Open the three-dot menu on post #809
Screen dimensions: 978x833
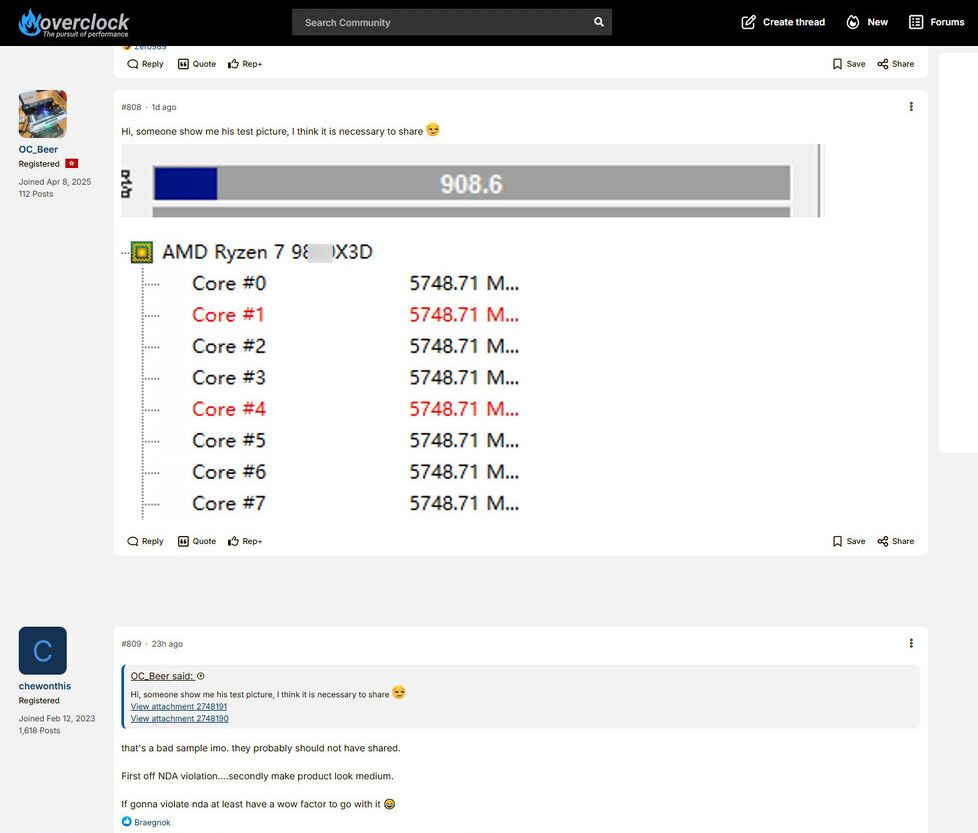click(x=910, y=644)
